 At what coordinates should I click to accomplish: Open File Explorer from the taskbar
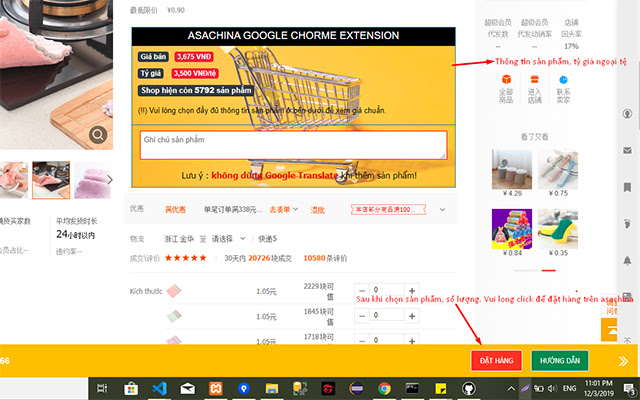point(272,388)
